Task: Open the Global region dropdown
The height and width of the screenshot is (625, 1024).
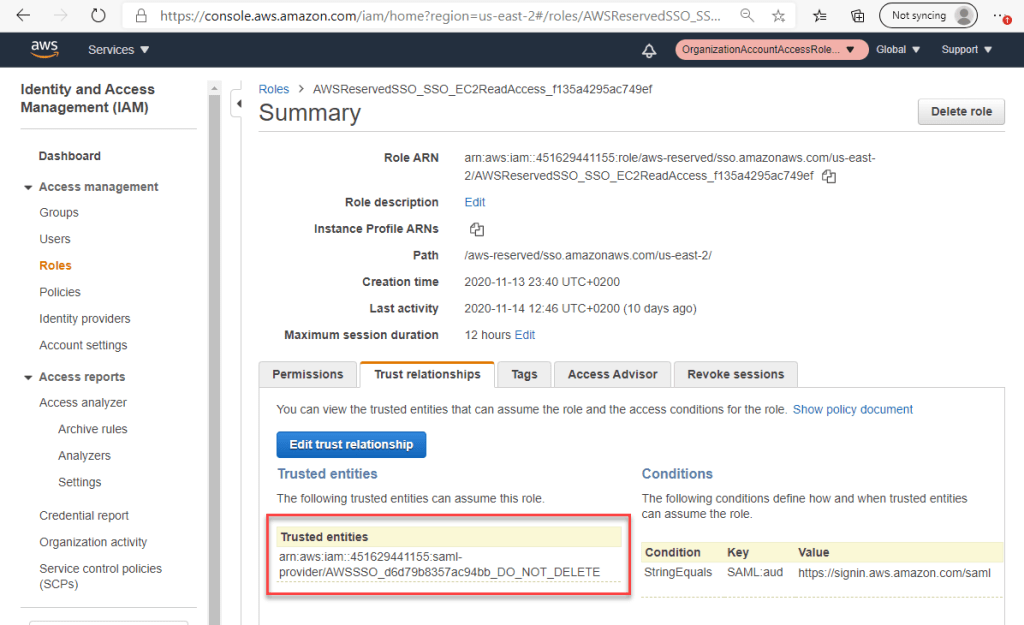Action: tap(897, 50)
